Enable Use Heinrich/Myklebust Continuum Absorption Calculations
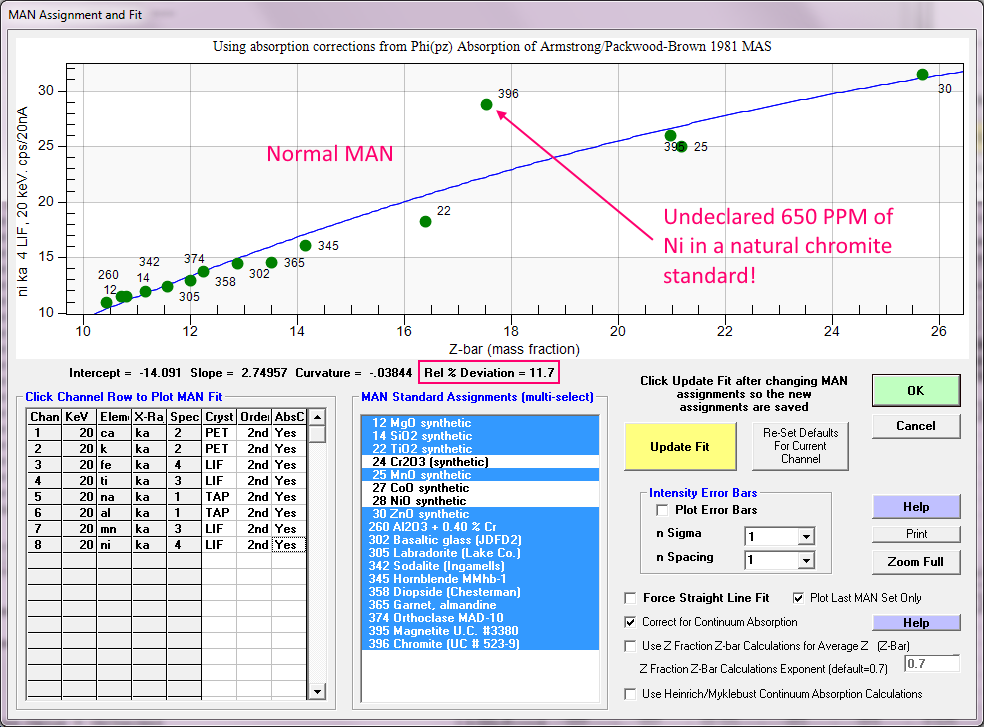 (x=630, y=694)
